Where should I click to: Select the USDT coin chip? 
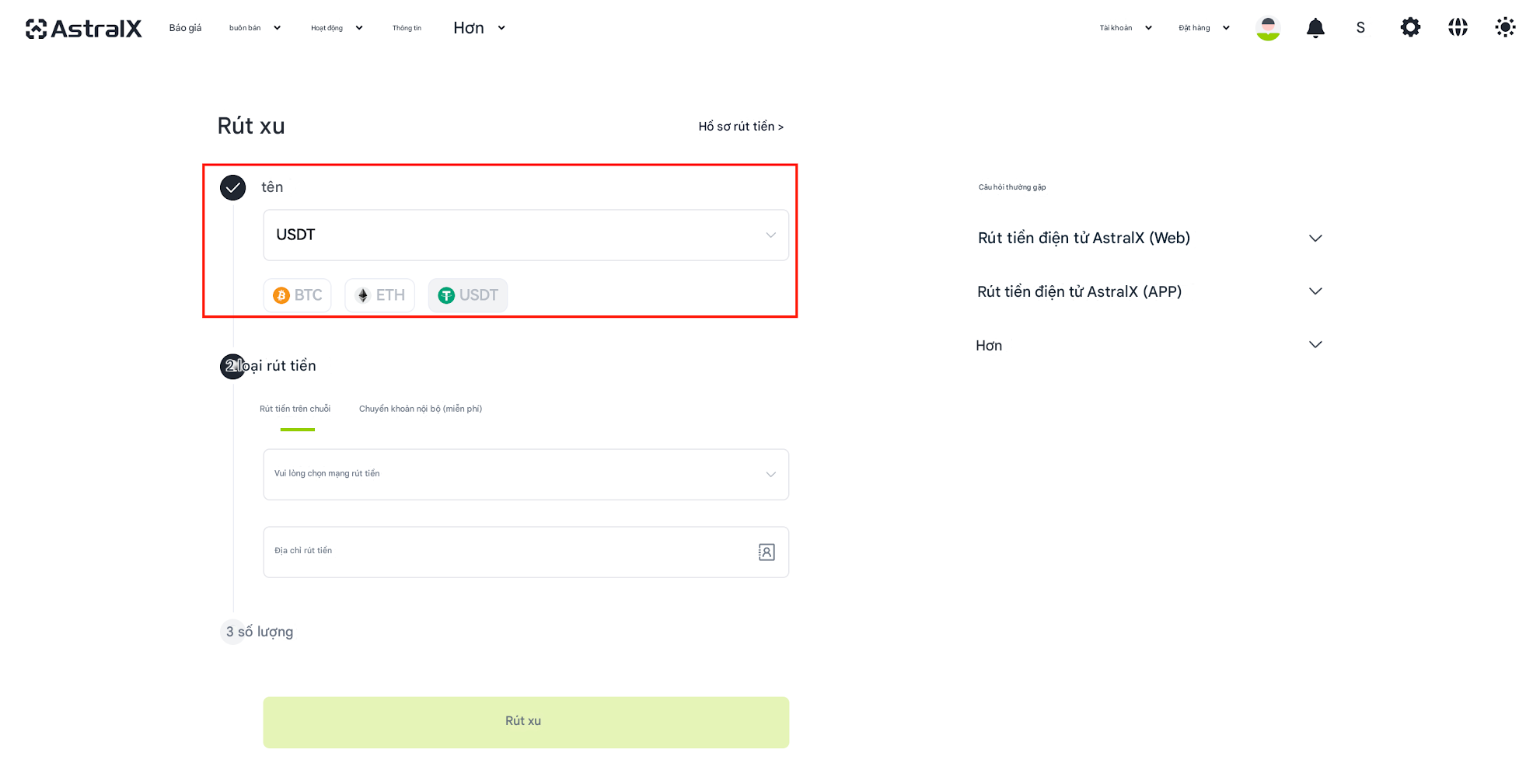point(468,295)
